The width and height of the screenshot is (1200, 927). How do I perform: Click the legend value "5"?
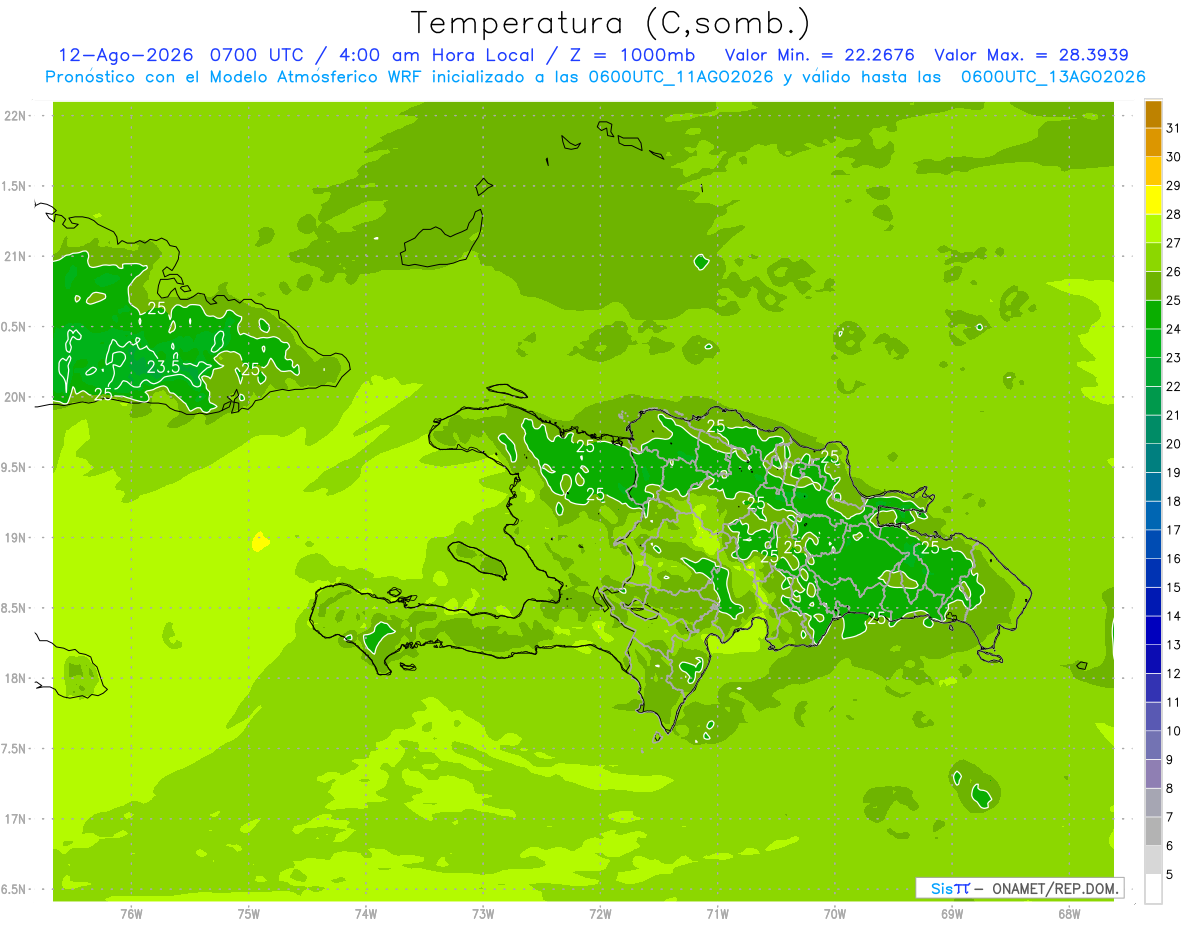1171,874
